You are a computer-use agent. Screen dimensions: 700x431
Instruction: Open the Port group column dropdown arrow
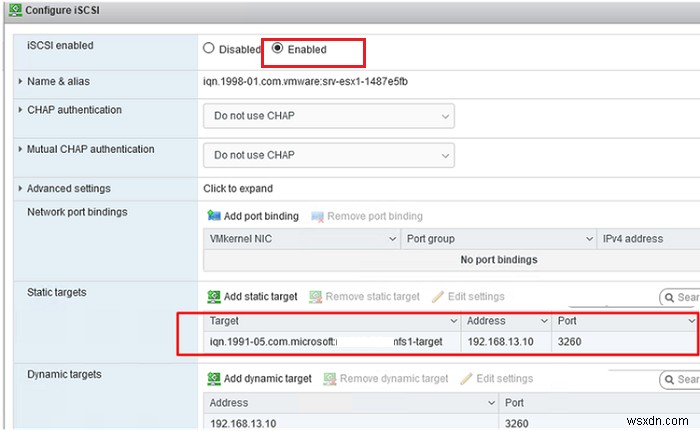(589, 239)
